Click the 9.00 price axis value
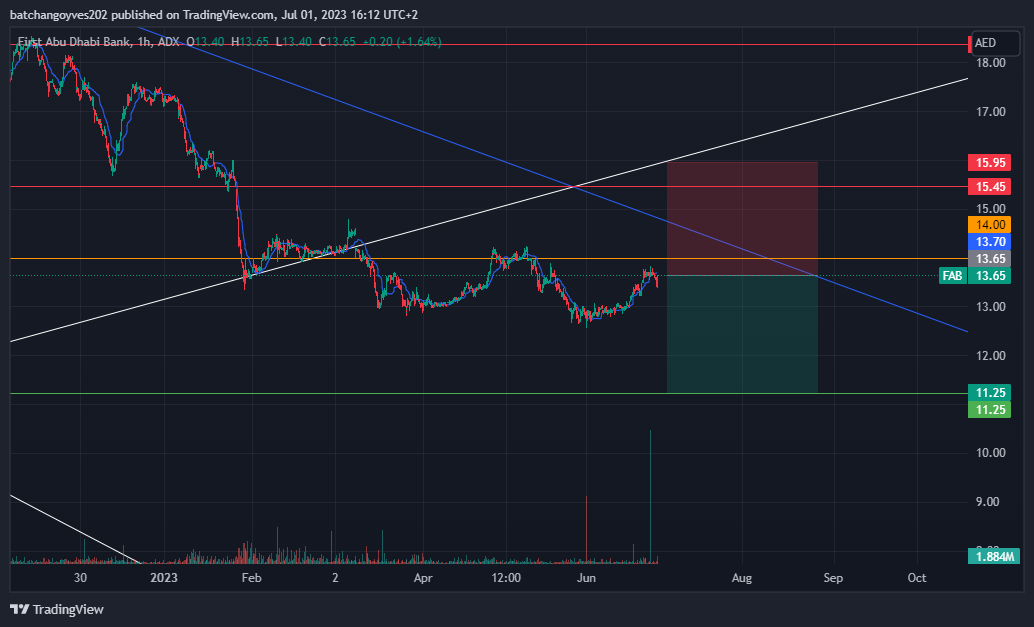This screenshot has height=627, width=1034. click(987, 502)
